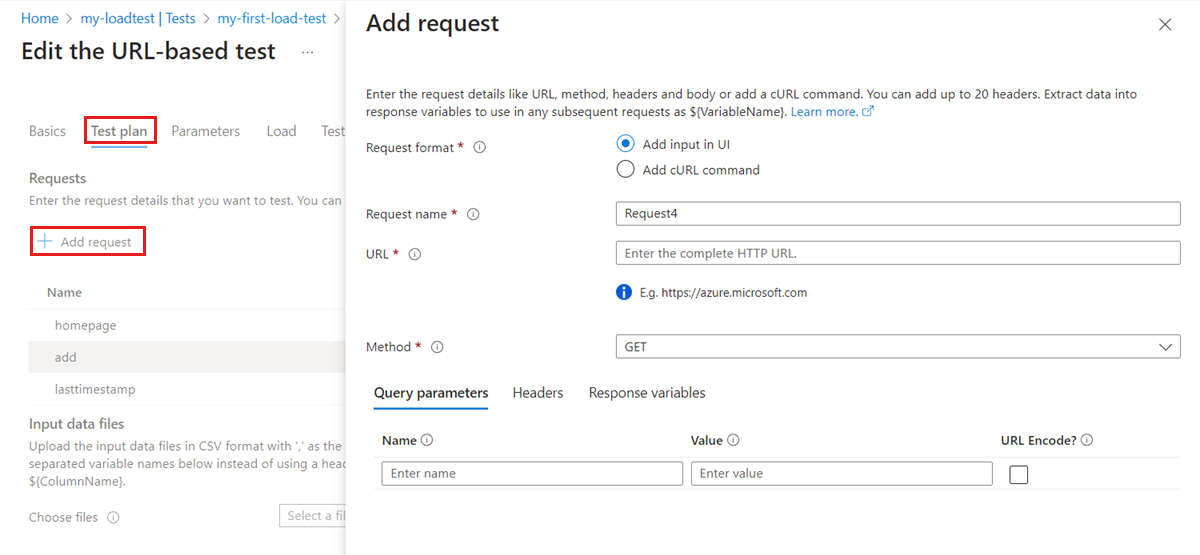The height and width of the screenshot is (555, 1200).
Task: Click the info icon beside Request name
Action: click(x=473, y=214)
